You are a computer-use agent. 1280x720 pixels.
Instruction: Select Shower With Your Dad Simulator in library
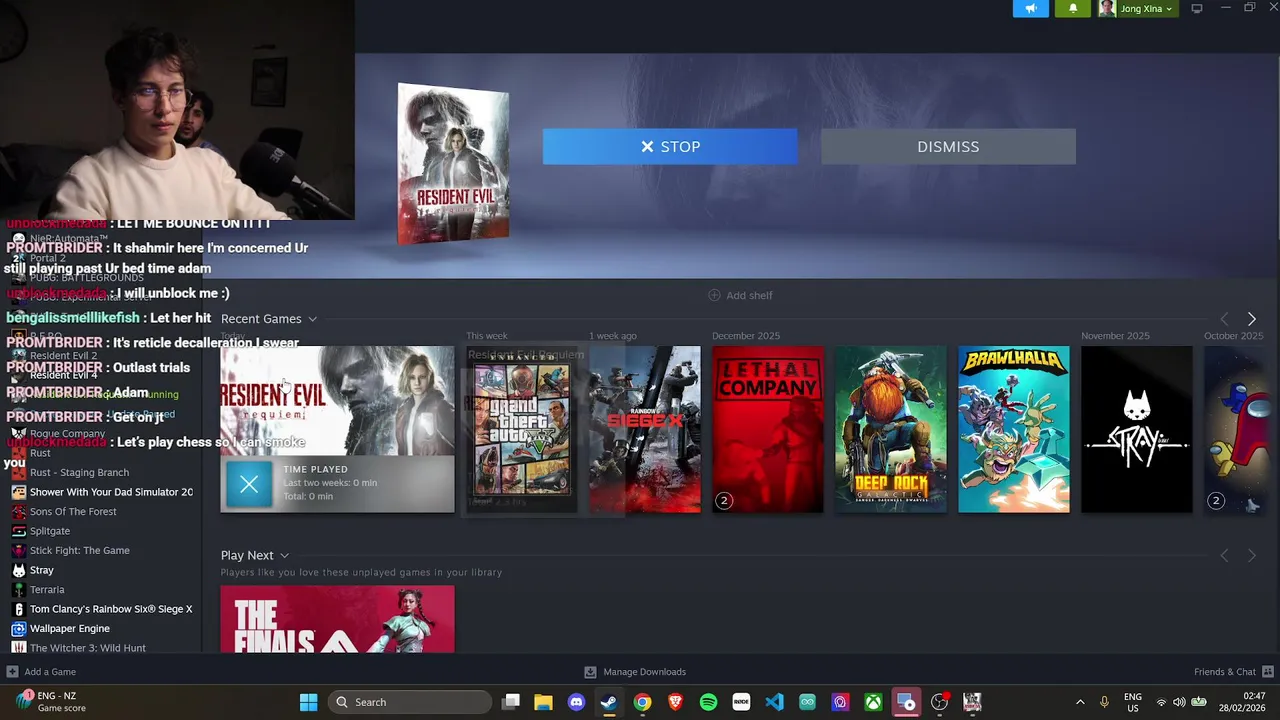pos(111,492)
